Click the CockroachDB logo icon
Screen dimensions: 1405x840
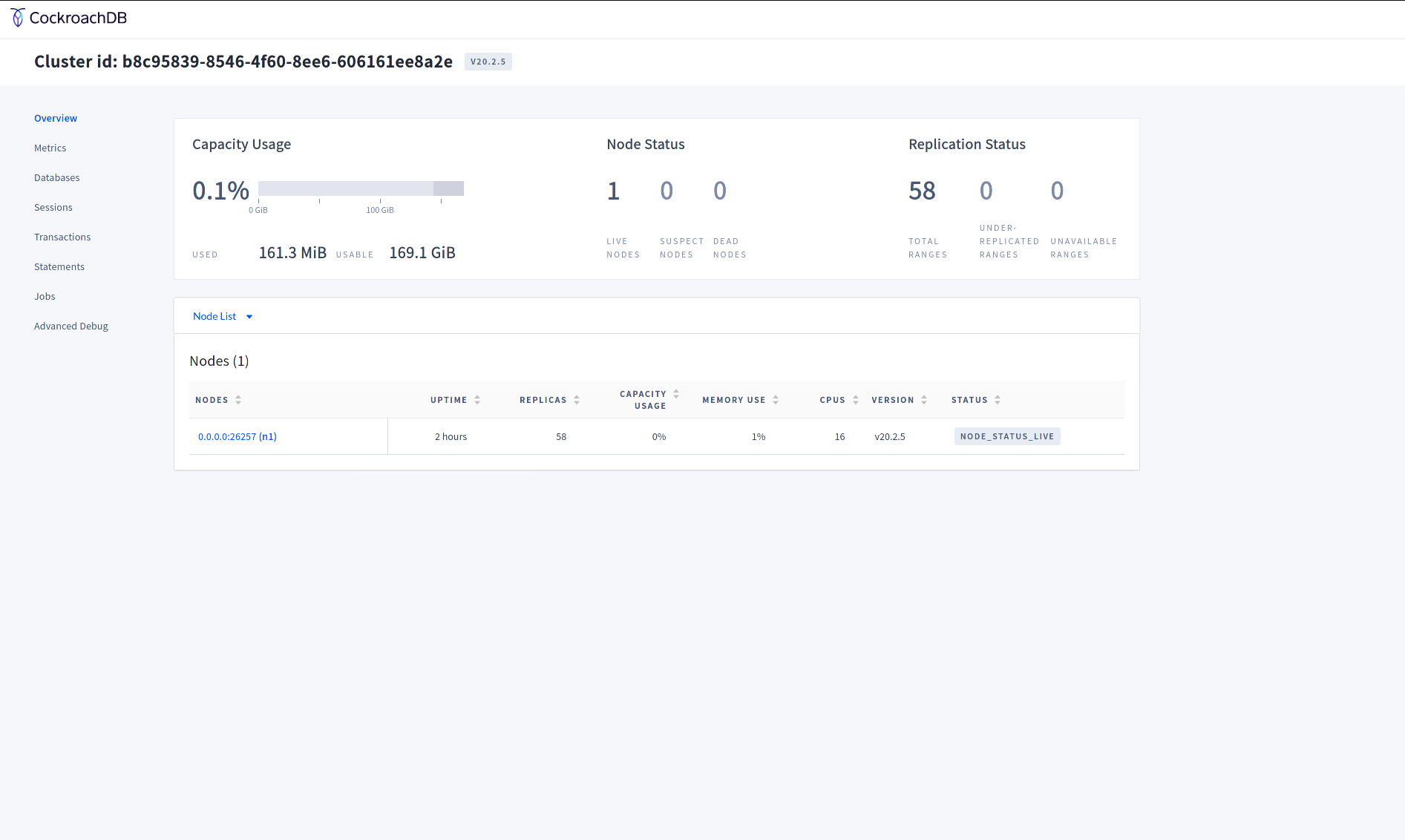(18, 18)
